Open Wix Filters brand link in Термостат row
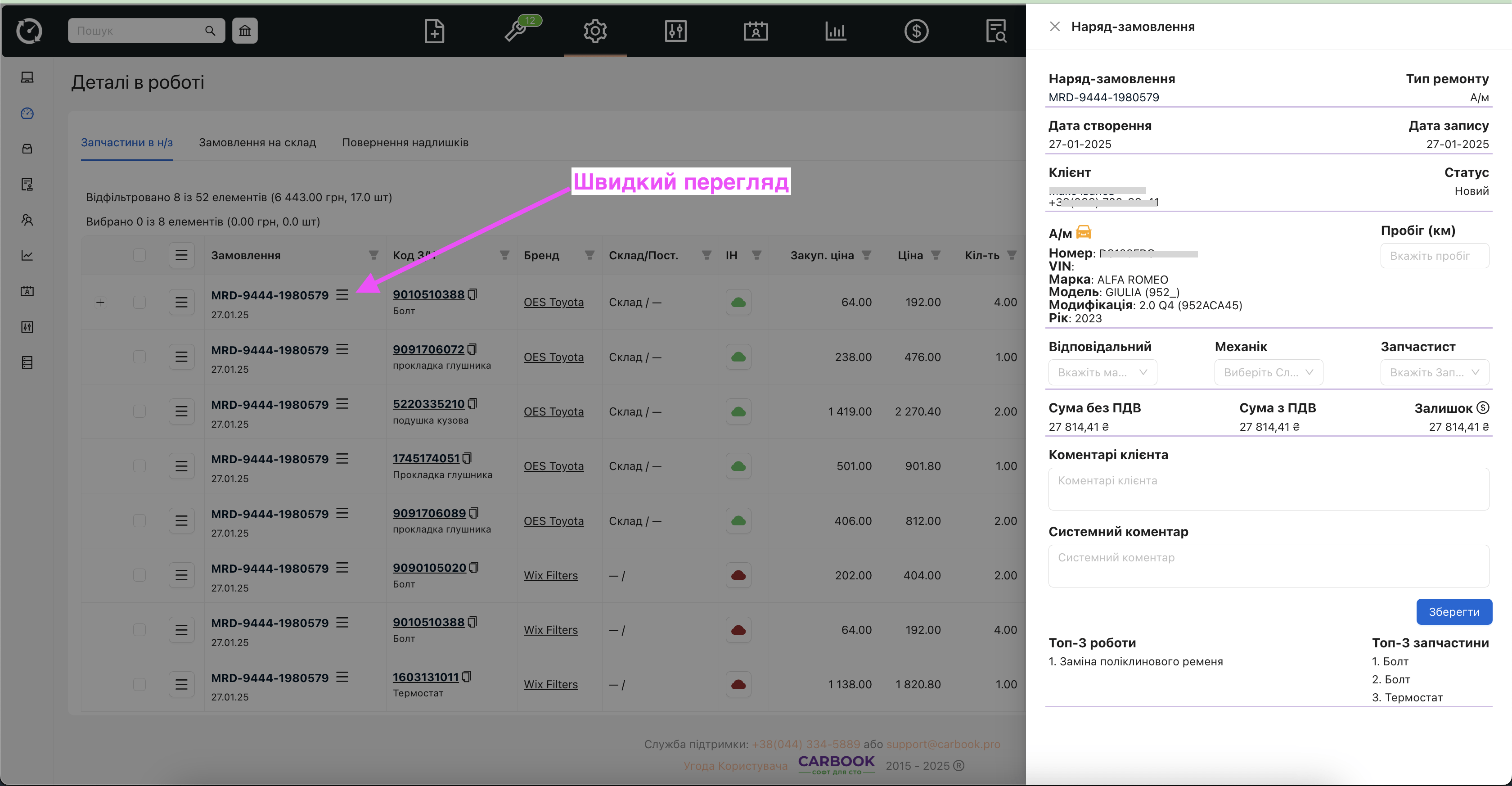1512x786 pixels. click(x=550, y=684)
